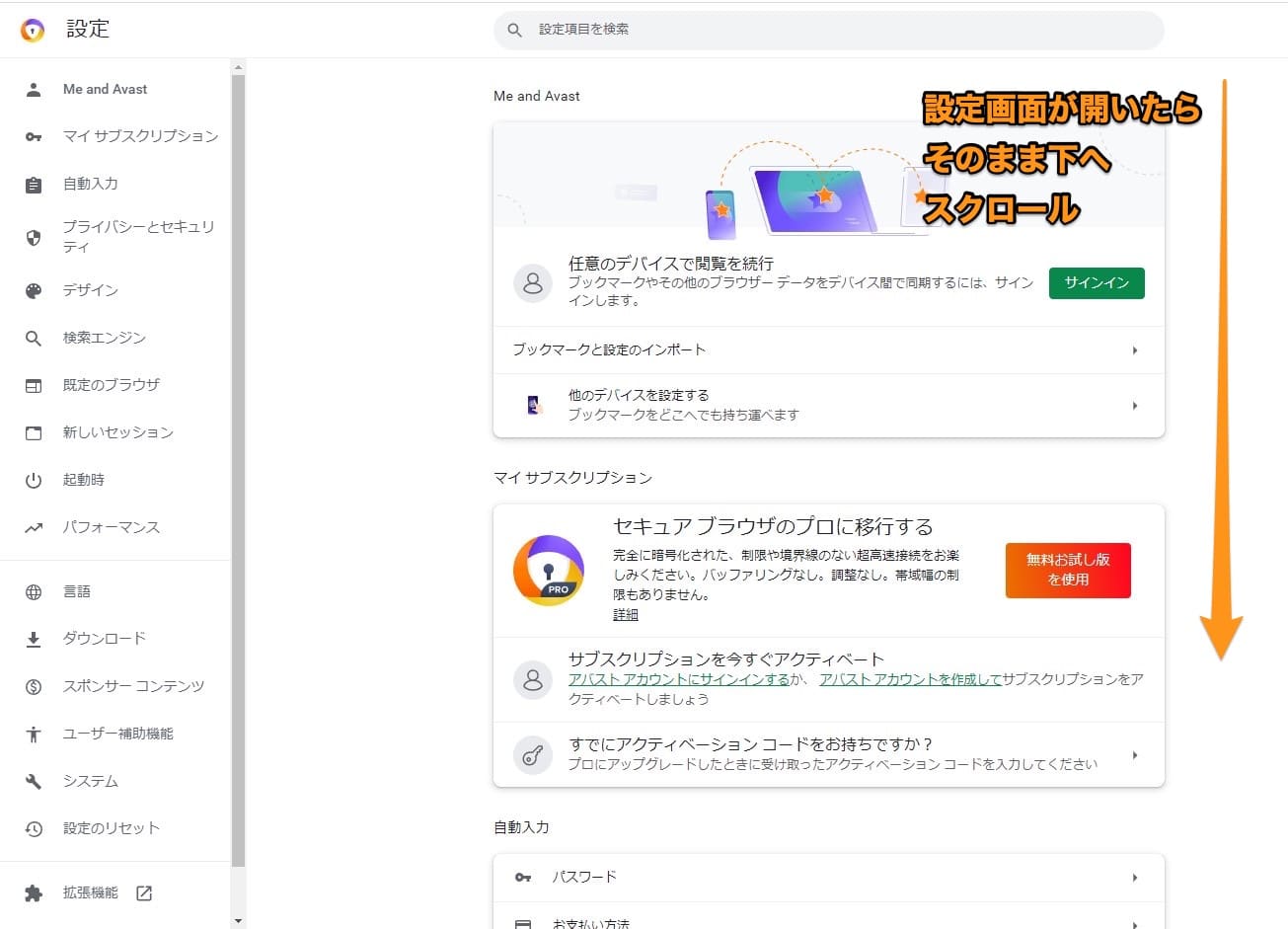Screen dimensions: 1288x929
Task: Click the key icon beside マイ サブスクリプション
Action: [34, 136]
